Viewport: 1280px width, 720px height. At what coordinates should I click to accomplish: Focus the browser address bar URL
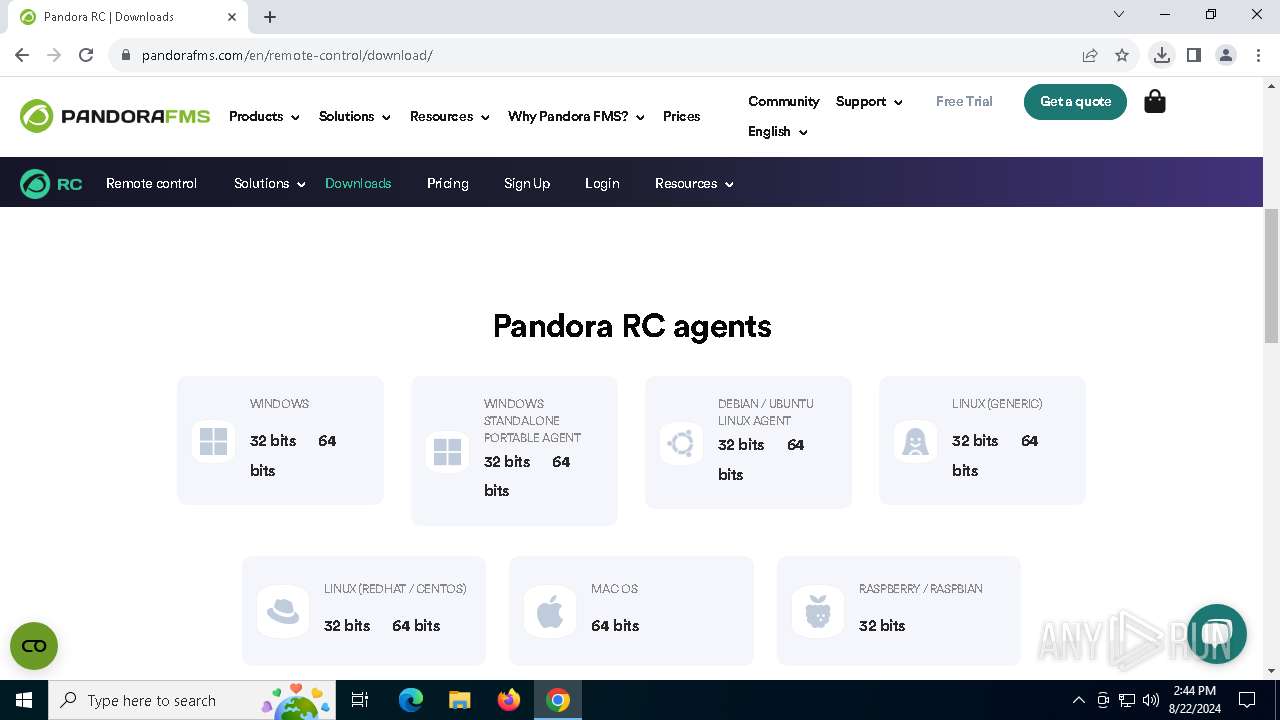click(287, 55)
